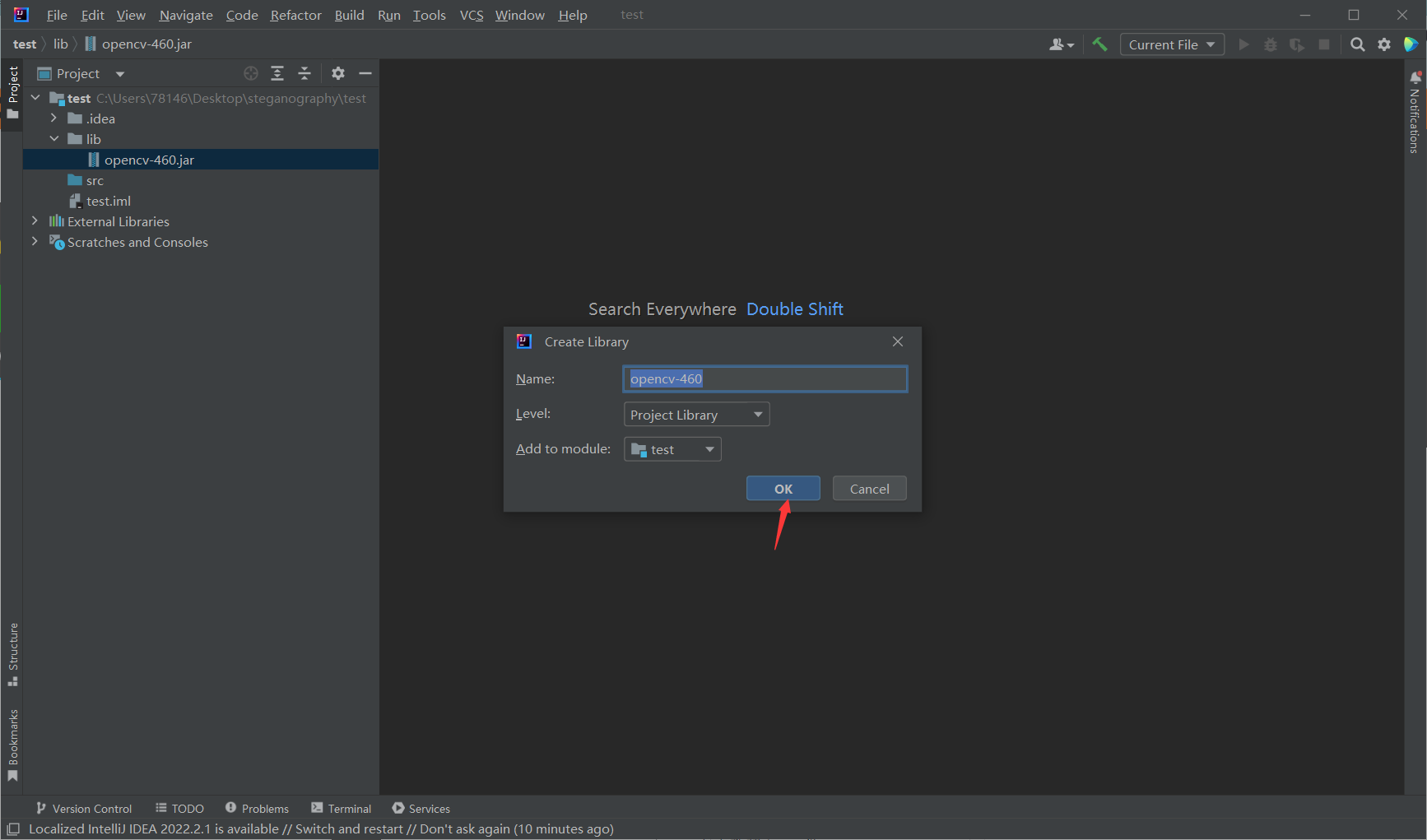Viewport: 1427px width, 840px height.
Task: Open the Build menu
Action: (349, 15)
